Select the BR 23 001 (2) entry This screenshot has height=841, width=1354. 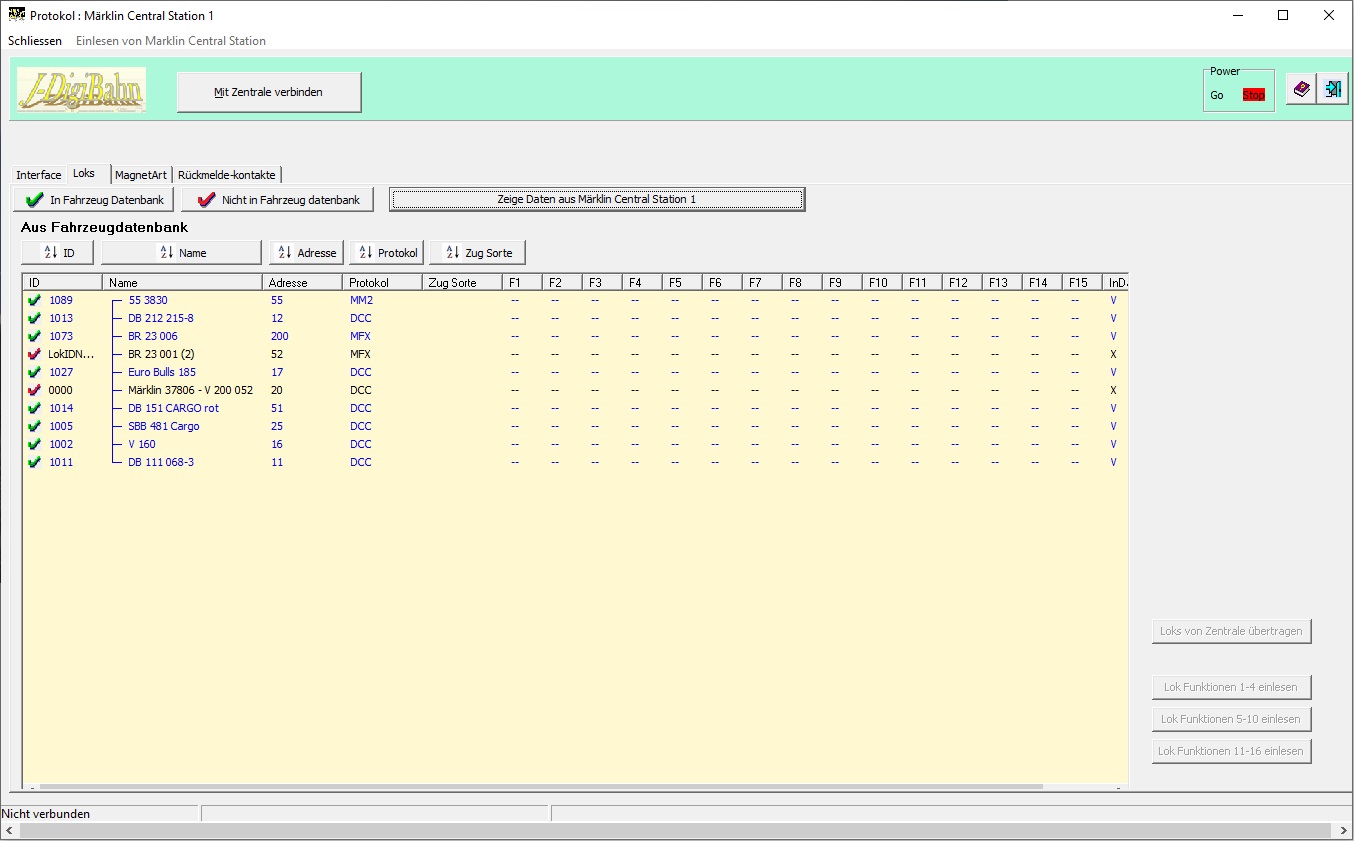click(161, 354)
